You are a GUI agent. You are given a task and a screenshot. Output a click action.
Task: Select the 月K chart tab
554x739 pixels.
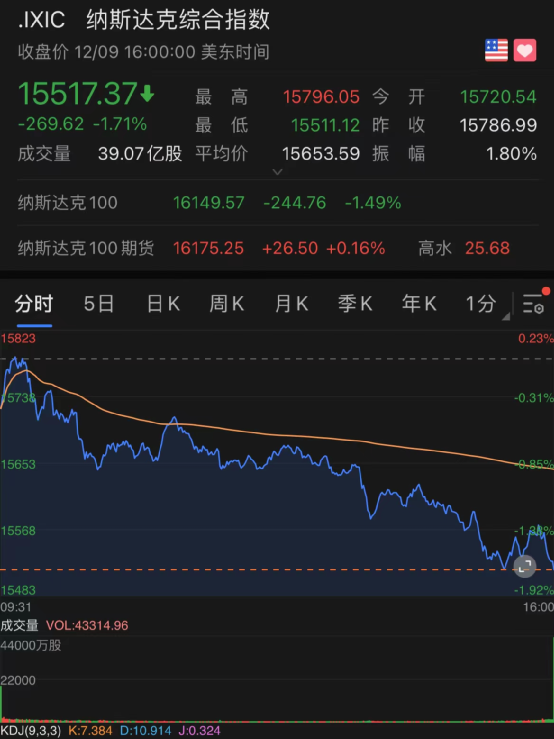click(x=291, y=304)
